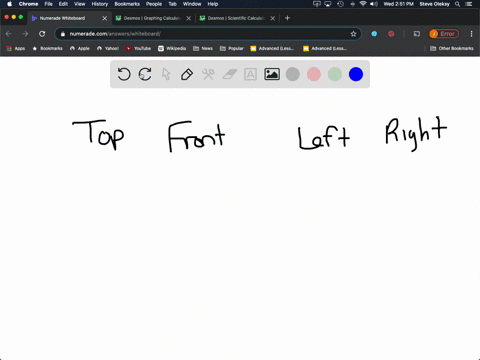Choose the pink color swatch
480x360 pixels.
click(314, 74)
